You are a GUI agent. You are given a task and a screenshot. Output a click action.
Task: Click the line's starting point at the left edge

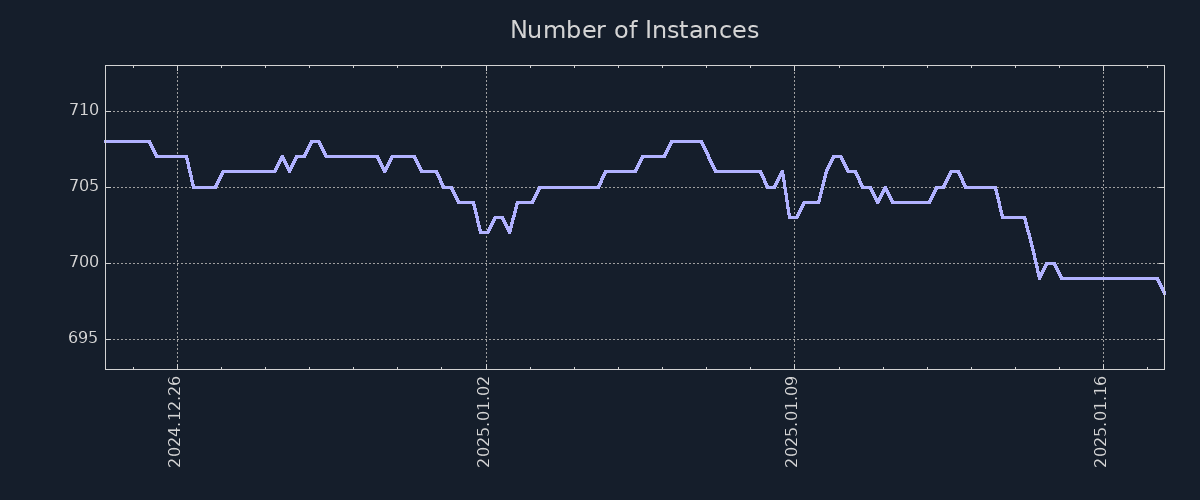pos(106,141)
